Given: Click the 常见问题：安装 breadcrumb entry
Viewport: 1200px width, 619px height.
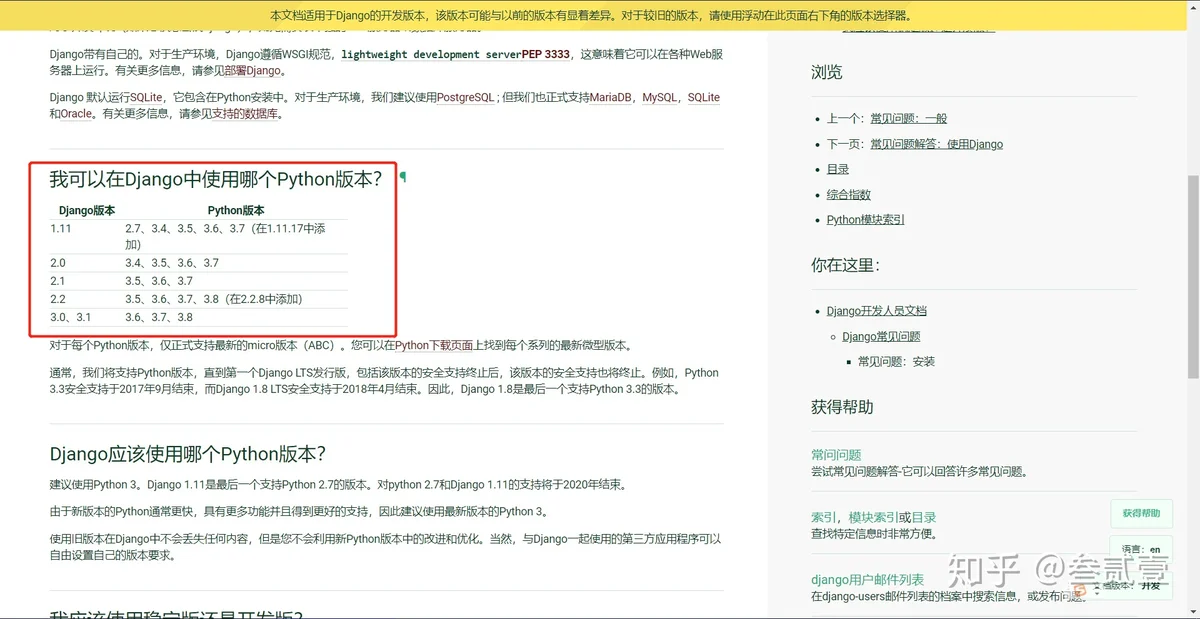Looking at the screenshot, I should pos(896,361).
